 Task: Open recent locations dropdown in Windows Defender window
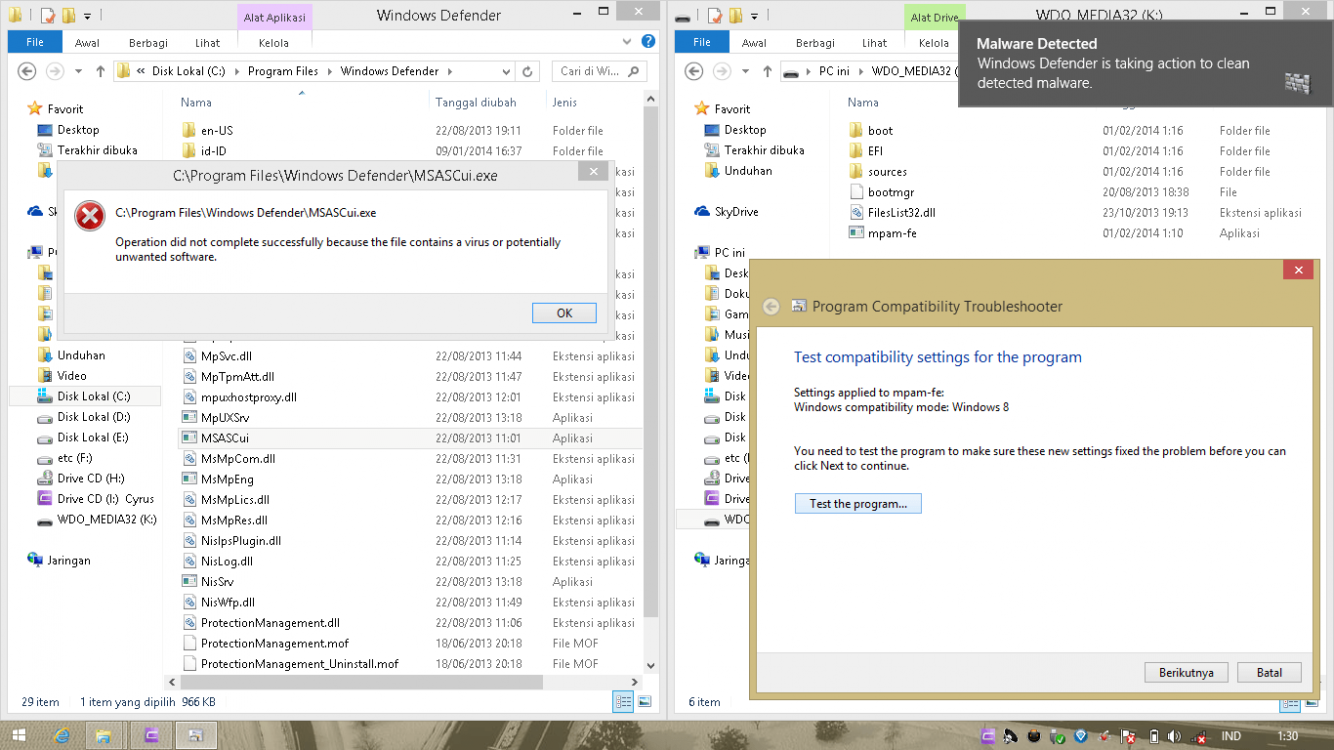pos(80,72)
